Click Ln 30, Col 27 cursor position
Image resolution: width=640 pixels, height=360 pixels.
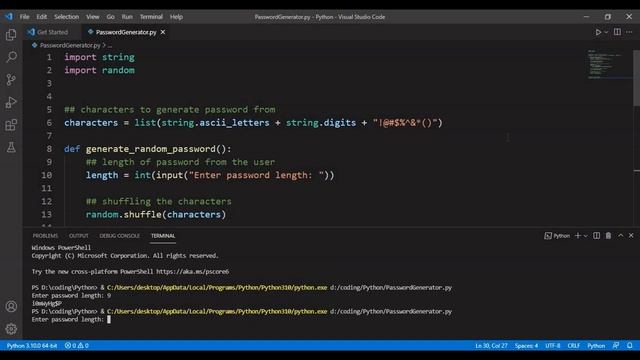click(491, 346)
